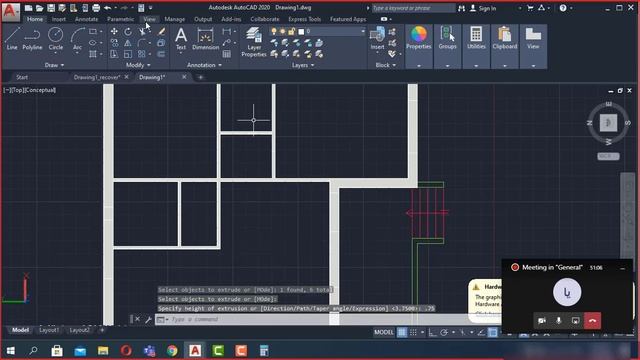Open quick access toolbar customize dropdown
Image resolution: width=640 pixels, height=360 pixels.
pyautogui.click(x=151, y=8)
